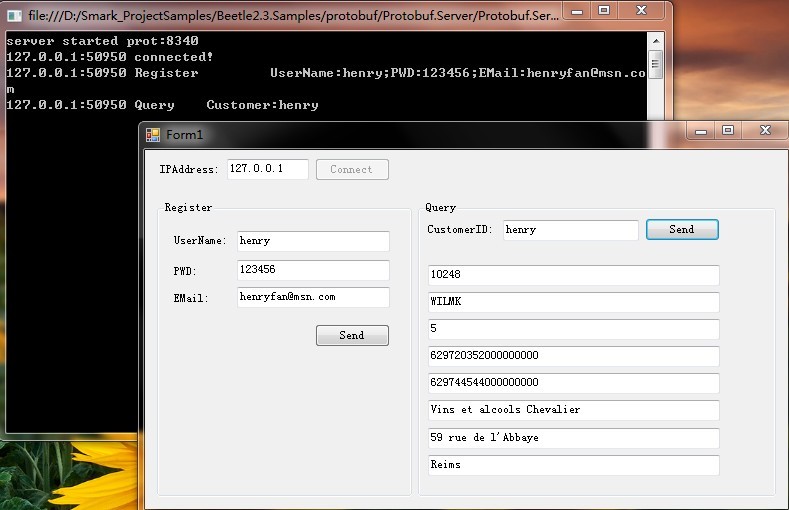Viewport: 789px width, 510px height.
Task: Click the UserName field containing henry
Action: [313, 241]
